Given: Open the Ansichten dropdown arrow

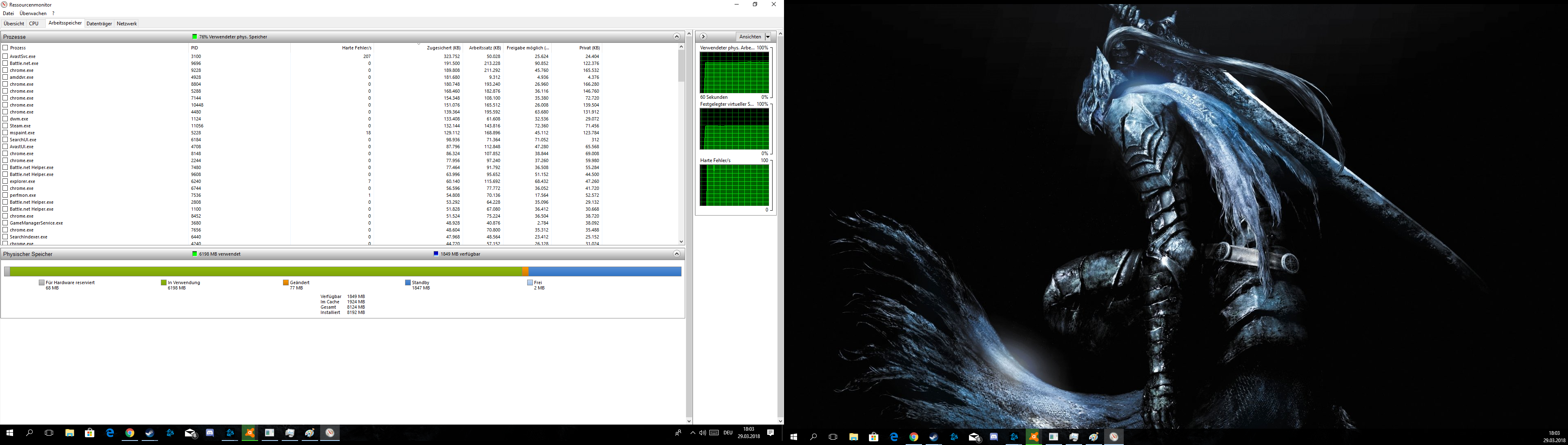Looking at the screenshot, I should click(768, 37).
